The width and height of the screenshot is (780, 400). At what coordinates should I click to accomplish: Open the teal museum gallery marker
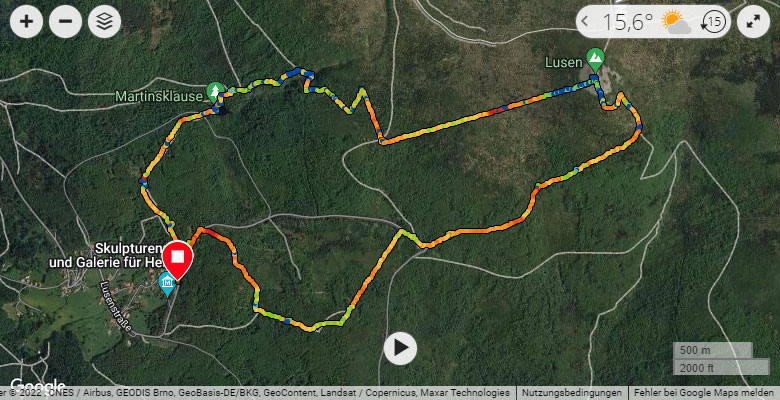coord(167,285)
